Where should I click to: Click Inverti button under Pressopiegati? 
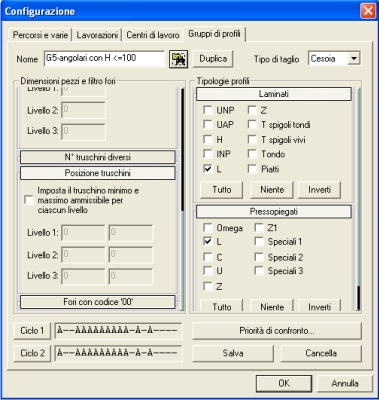[319, 305]
